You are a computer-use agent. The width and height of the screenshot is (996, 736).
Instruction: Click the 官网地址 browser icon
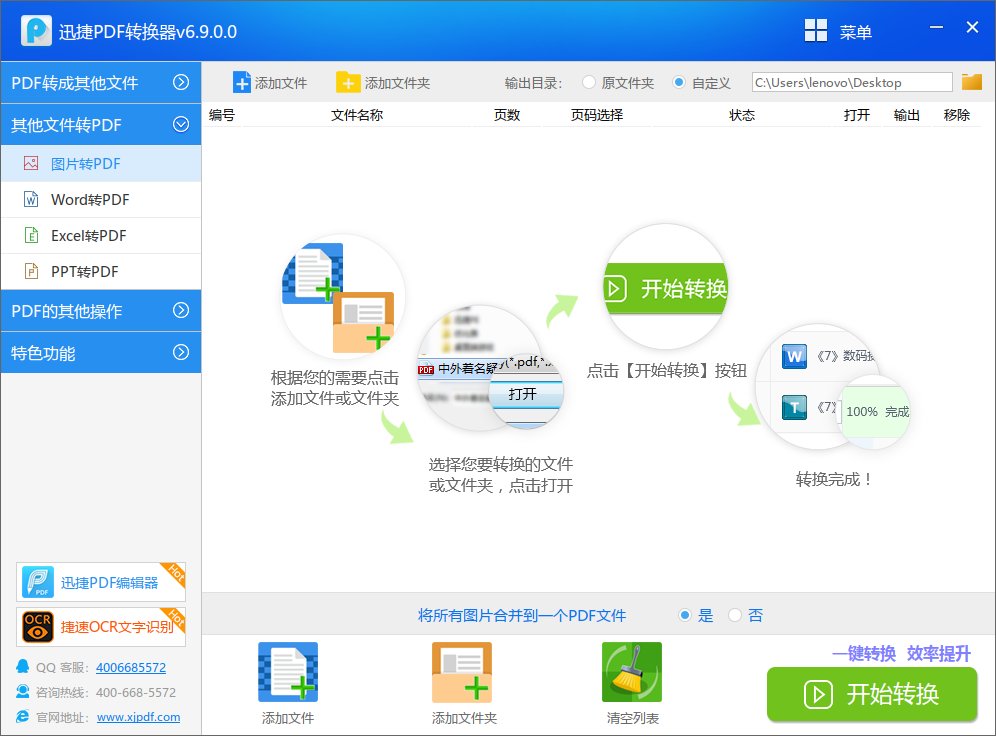click(23, 716)
